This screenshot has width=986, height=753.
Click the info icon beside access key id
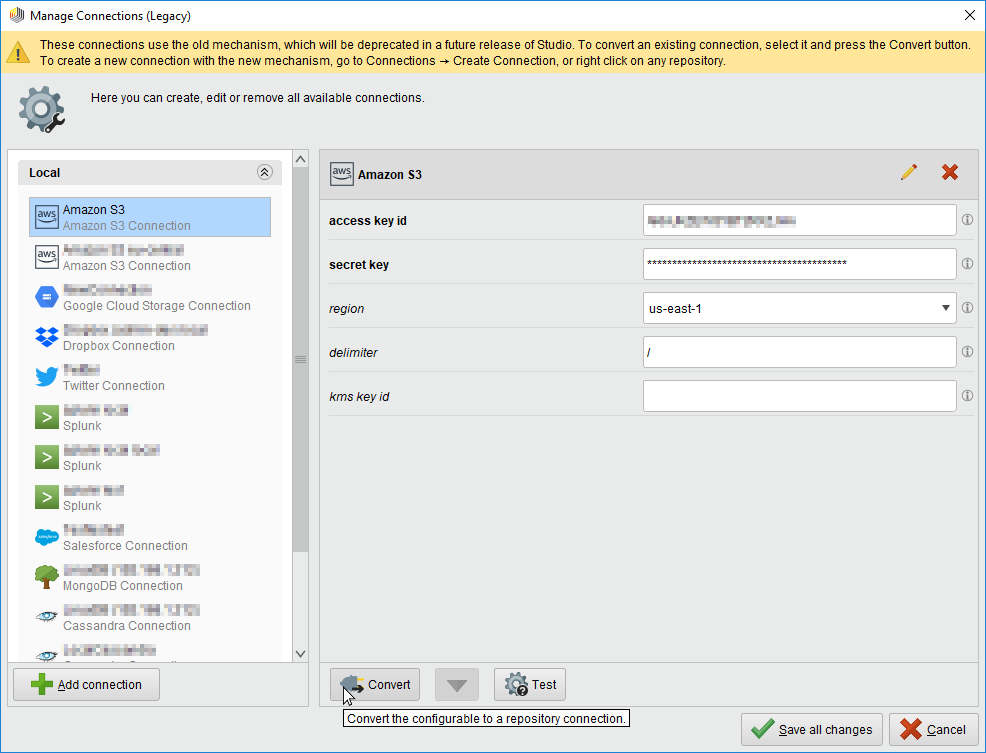tap(967, 220)
